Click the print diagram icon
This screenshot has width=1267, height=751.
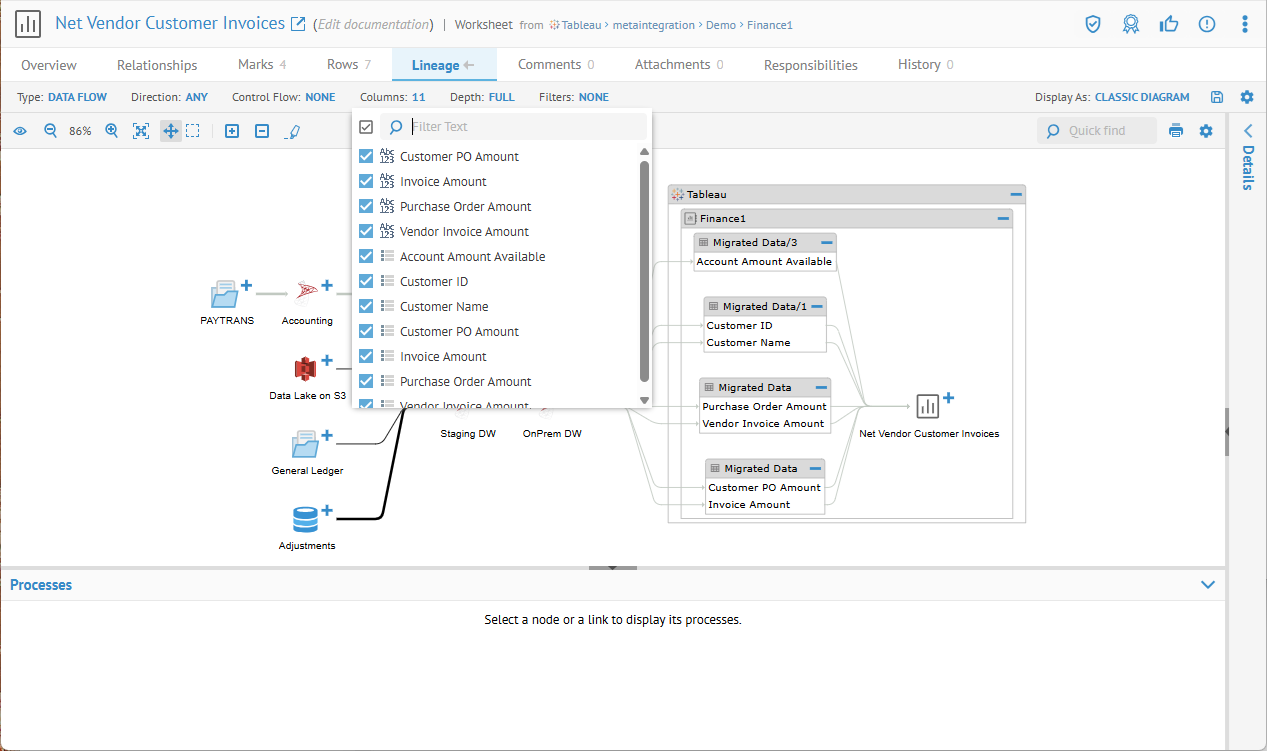tap(1176, 131)
